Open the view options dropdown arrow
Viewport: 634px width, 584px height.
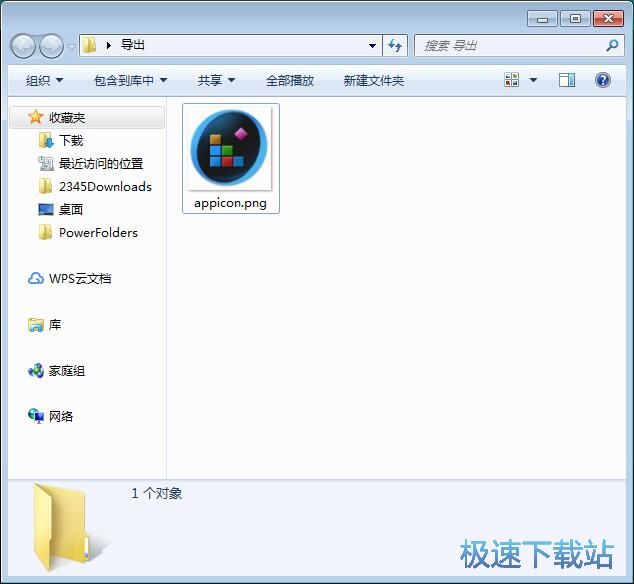(533, 80)
